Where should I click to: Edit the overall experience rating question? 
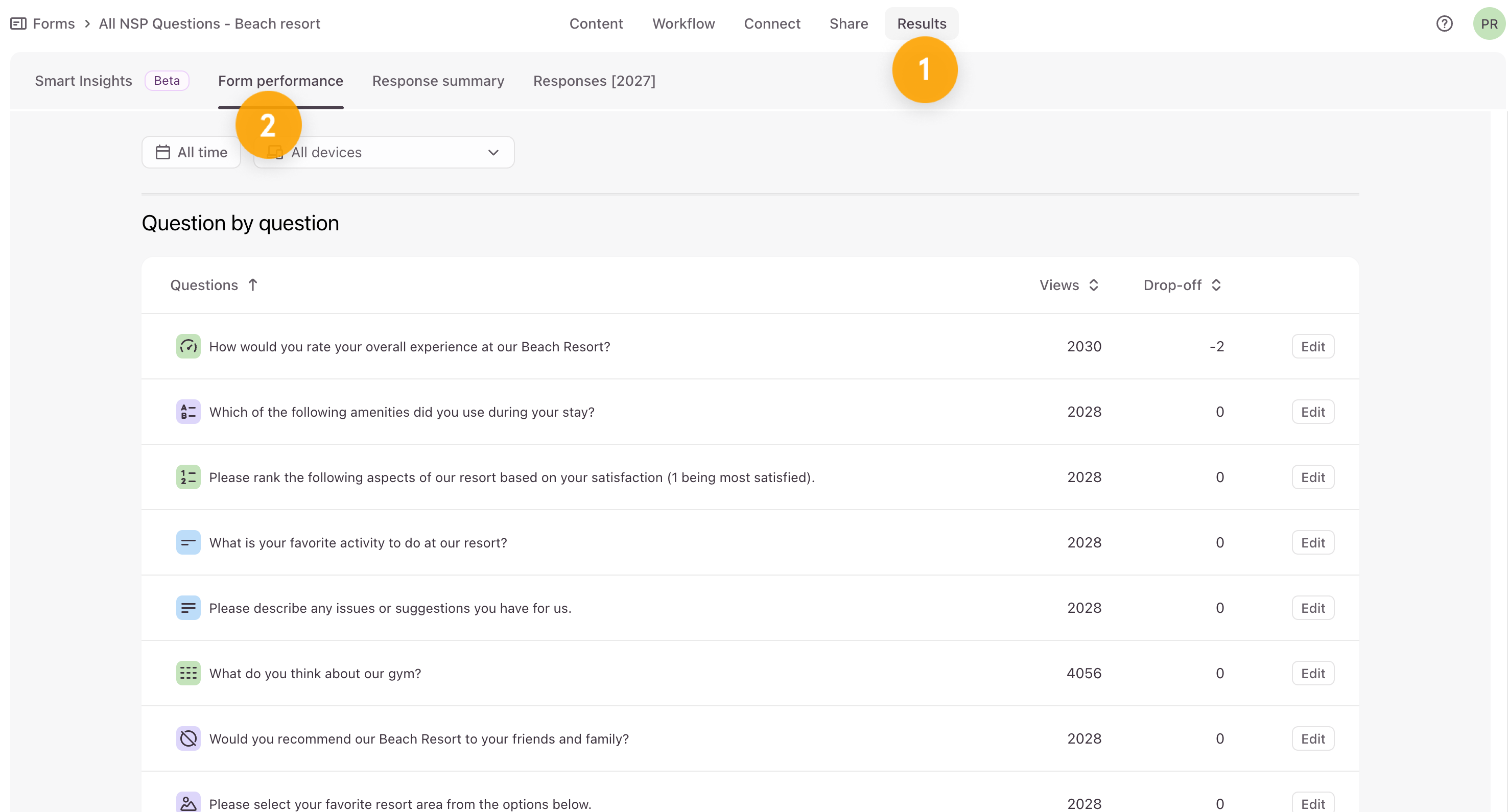pyautogui.click(x=1313, y=347)
